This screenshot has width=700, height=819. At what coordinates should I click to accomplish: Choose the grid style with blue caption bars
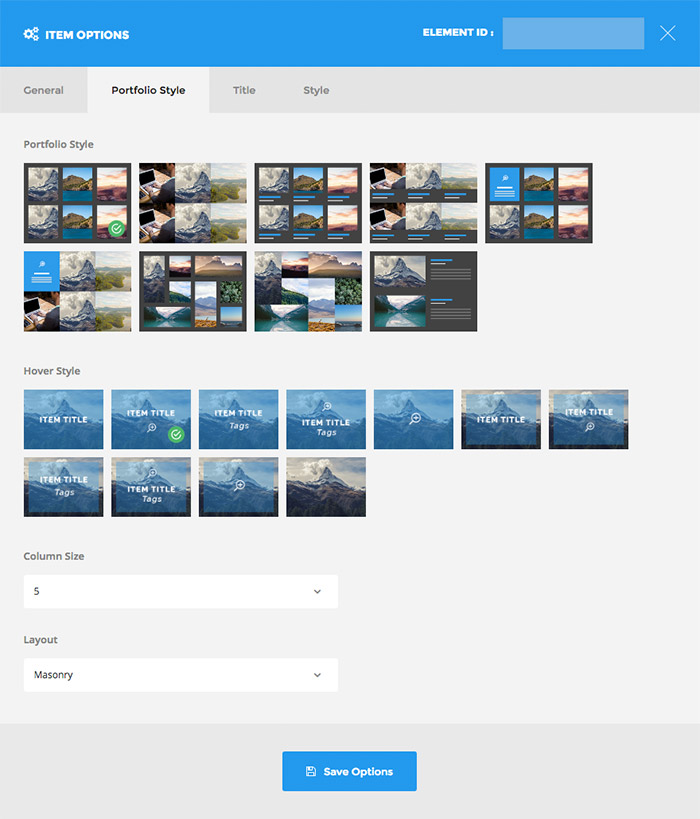(308, 203)
